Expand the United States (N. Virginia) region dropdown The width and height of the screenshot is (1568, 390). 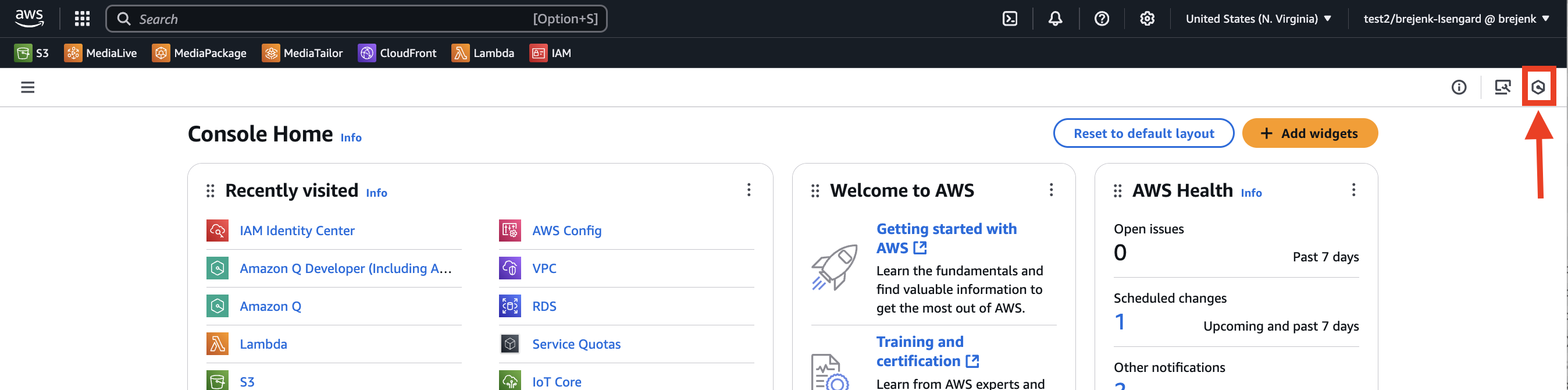tap(1258, 19)
